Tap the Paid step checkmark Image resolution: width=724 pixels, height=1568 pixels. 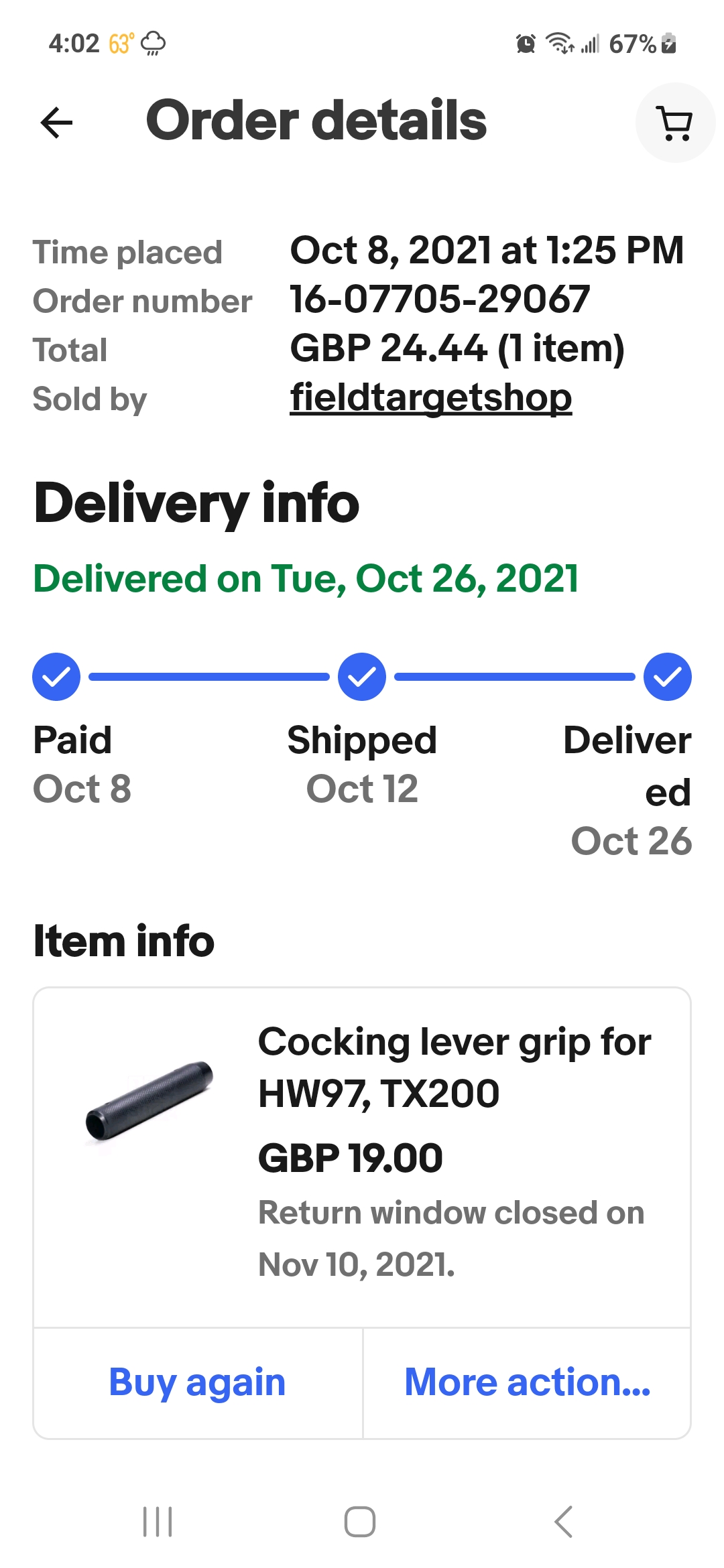56,677
